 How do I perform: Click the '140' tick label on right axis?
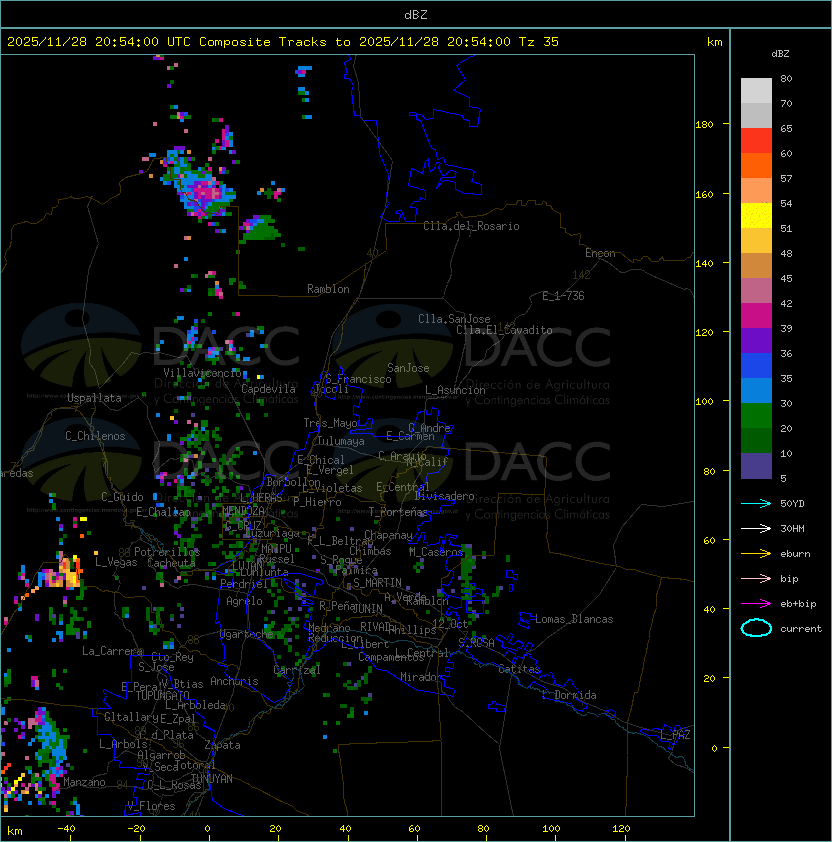[704, 263]
